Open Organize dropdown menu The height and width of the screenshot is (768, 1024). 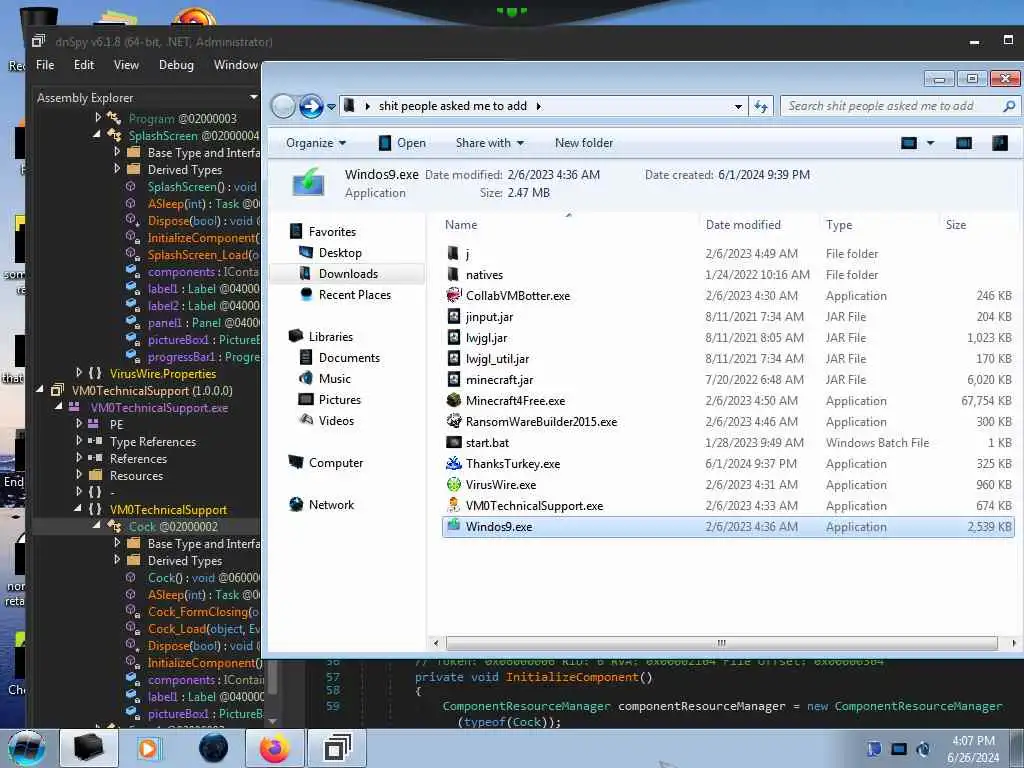click(316, 143)
